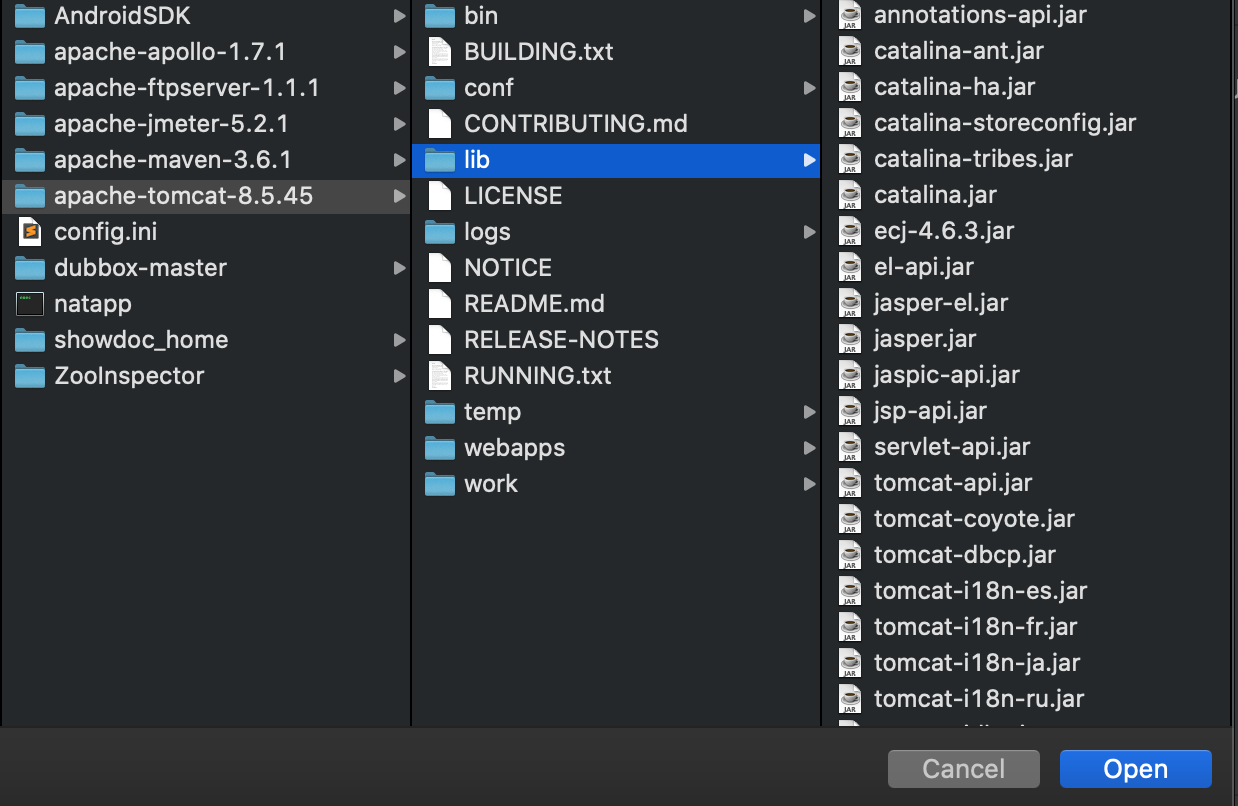
Task: Click the CONTRIBUTING.md file icon
Action: (x=440, y=124)
